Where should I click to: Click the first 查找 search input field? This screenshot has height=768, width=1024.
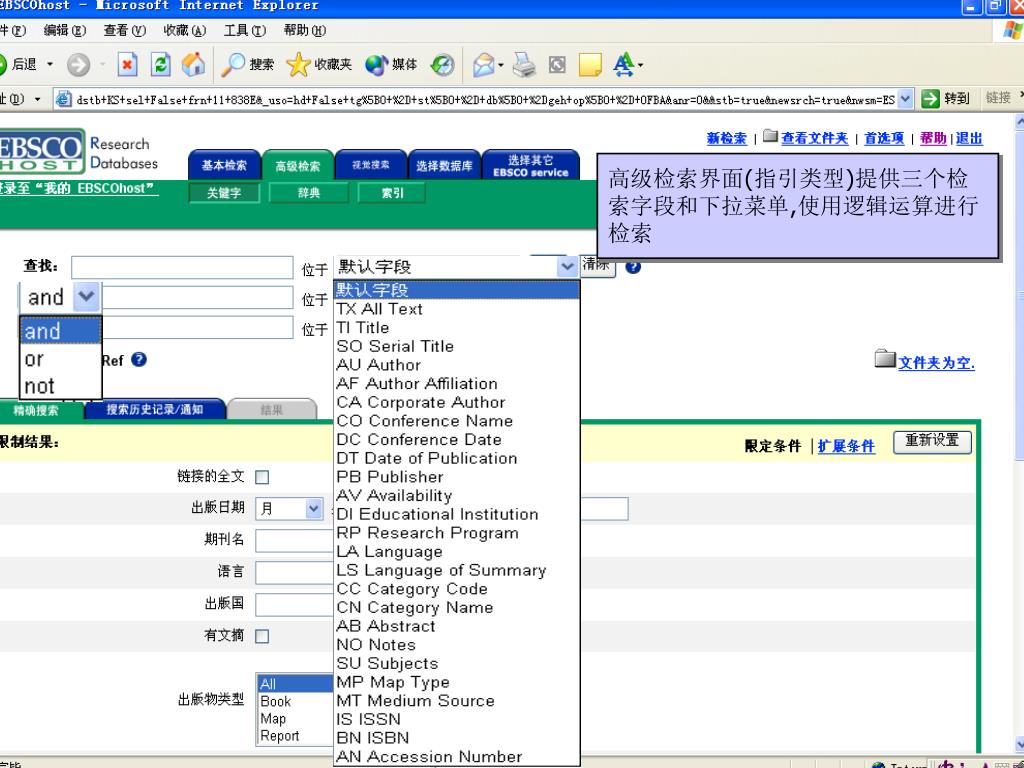(182, 267)
